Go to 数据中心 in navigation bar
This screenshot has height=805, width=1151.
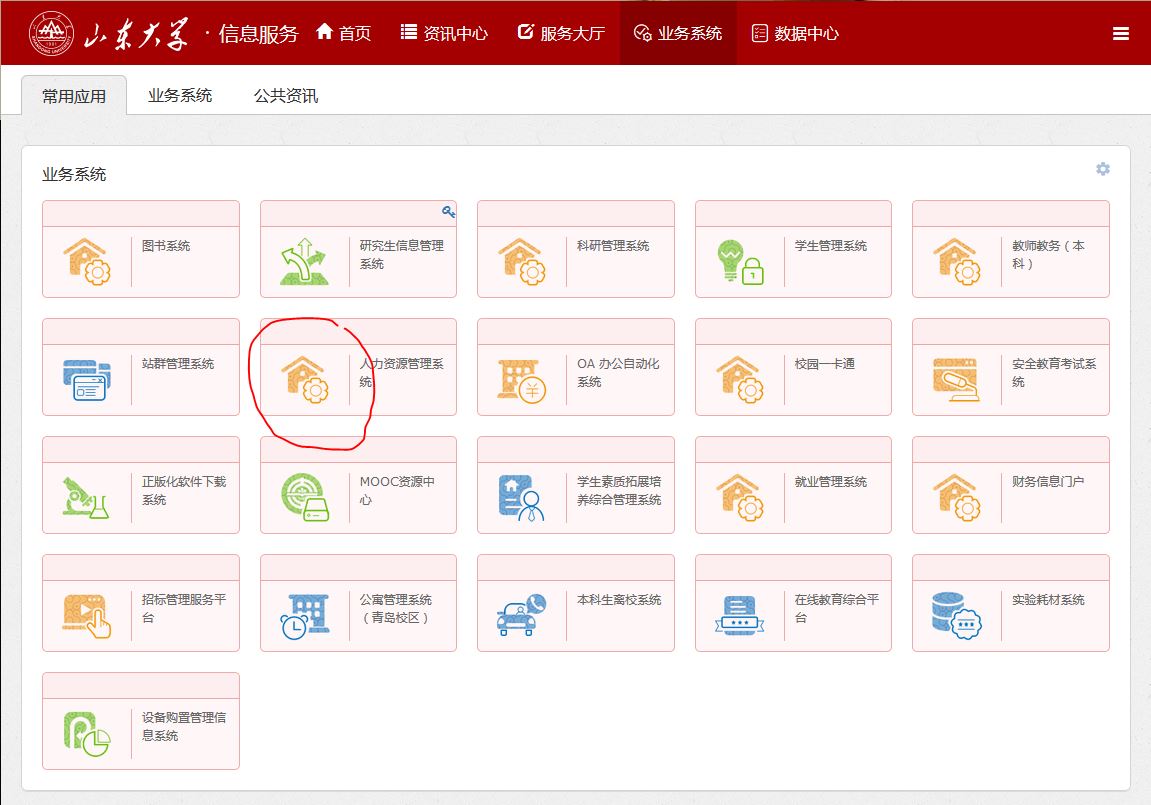tap(795, 33)
